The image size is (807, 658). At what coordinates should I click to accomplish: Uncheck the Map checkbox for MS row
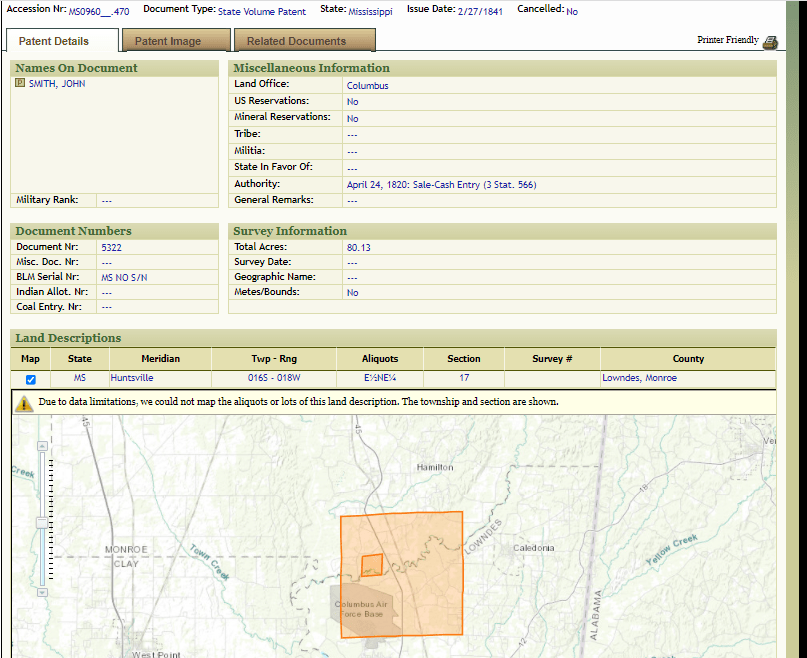(x=30, y=379)
